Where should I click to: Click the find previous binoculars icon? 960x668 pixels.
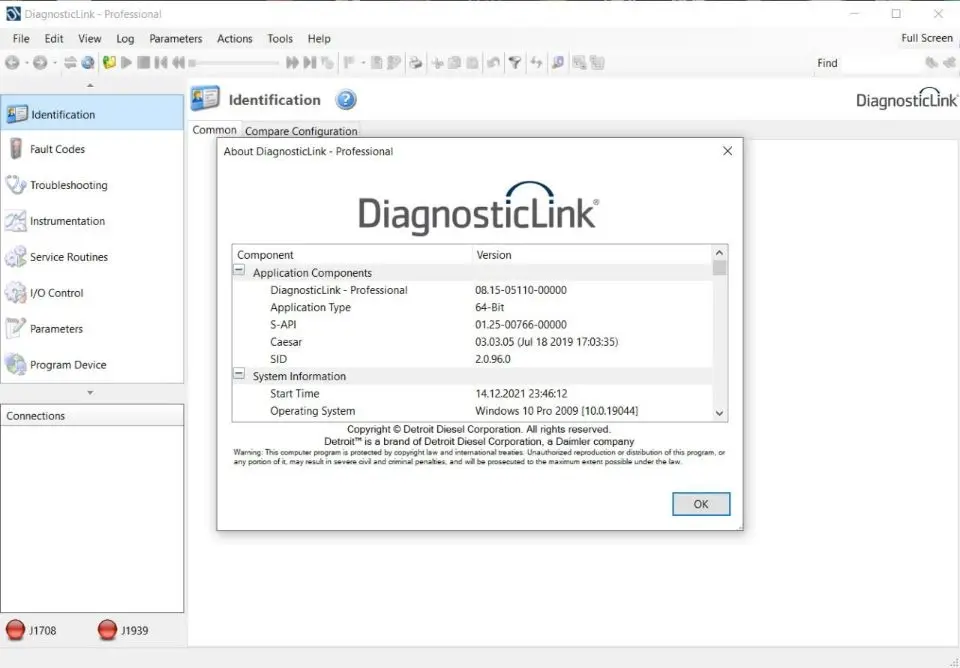pos(949,62)
